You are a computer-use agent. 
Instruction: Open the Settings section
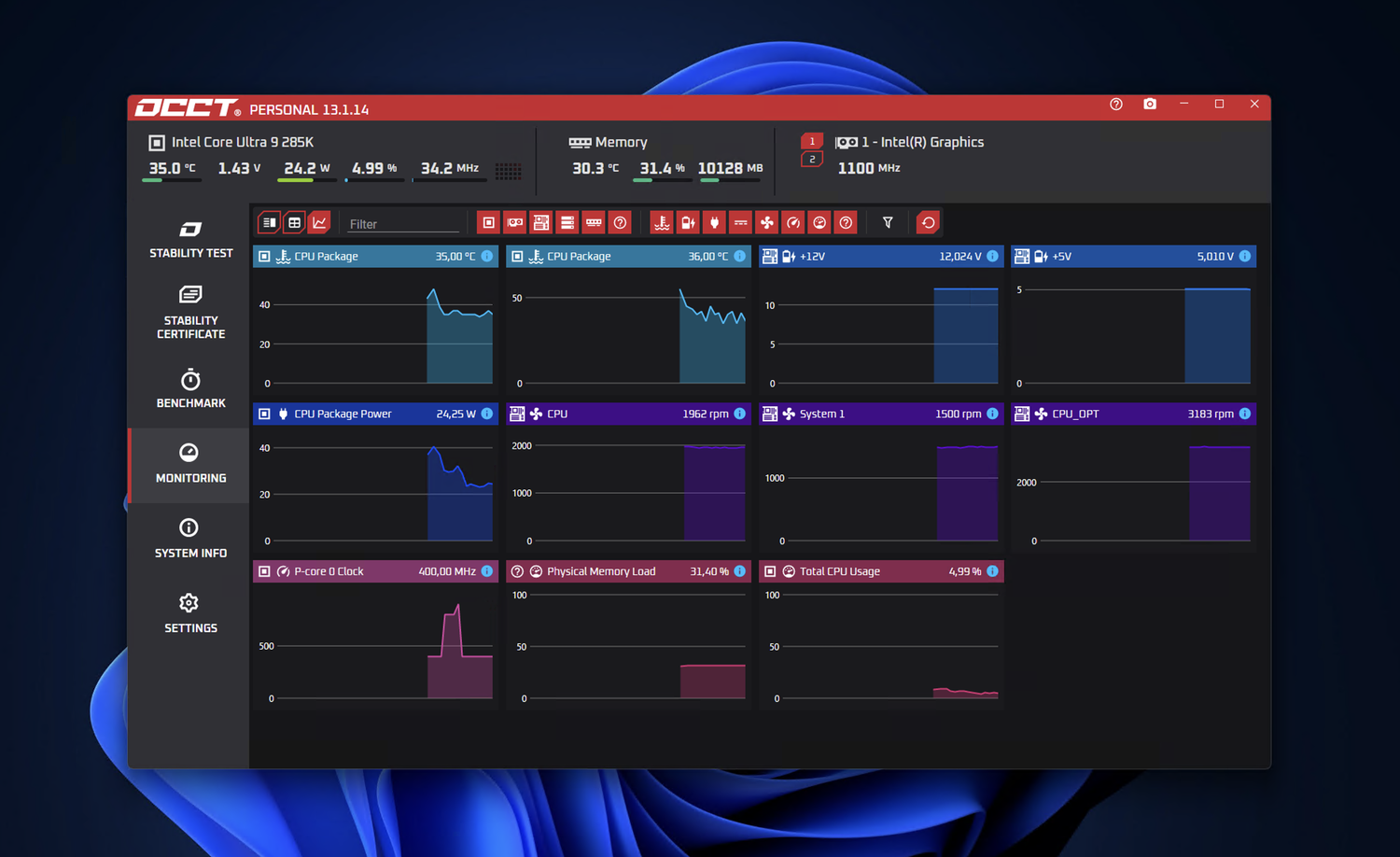(190, 614)
